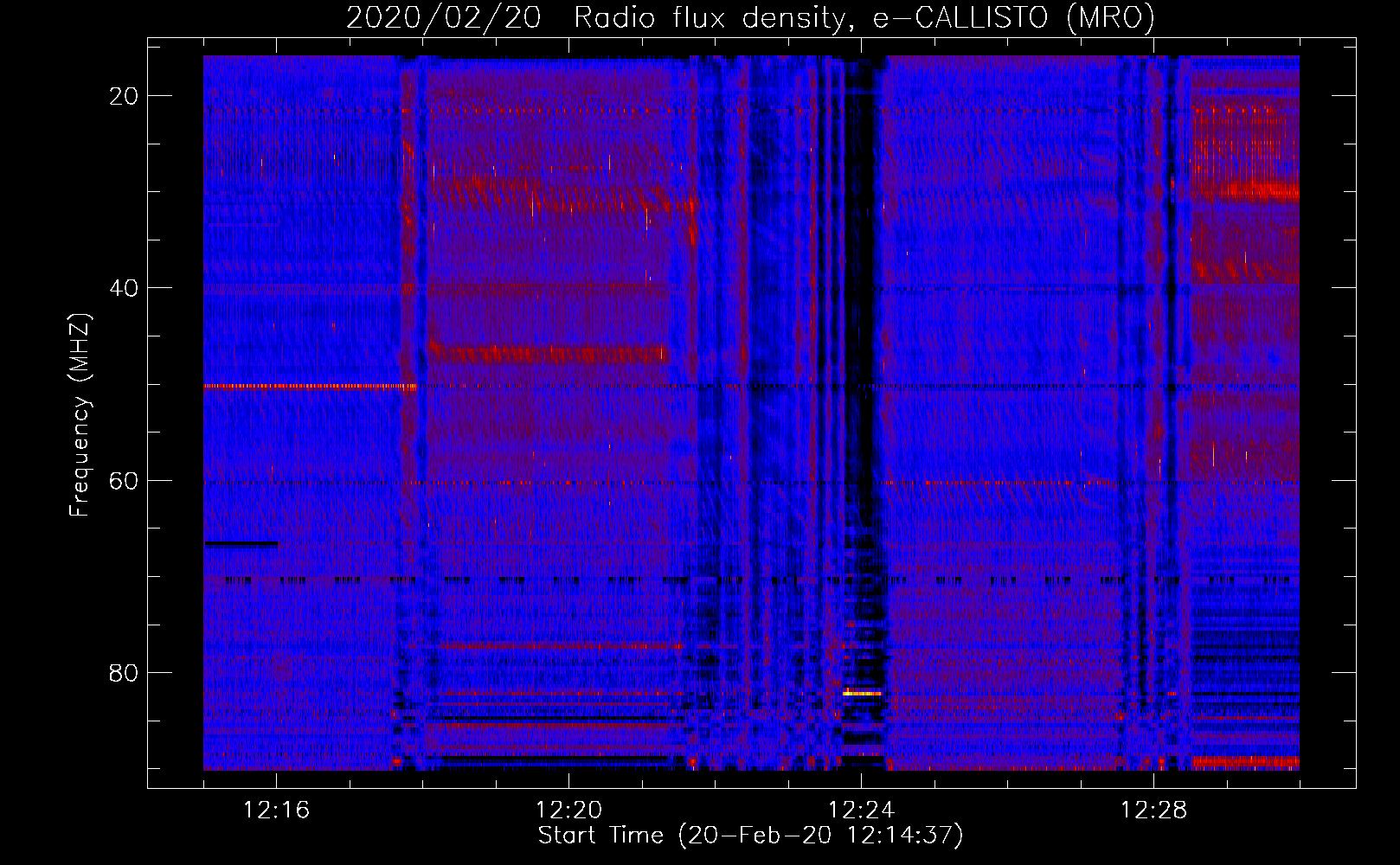Click the 40 MHz frequency tick label
The width and height of the screenshot is (1400, 865).
coord(125,288)
